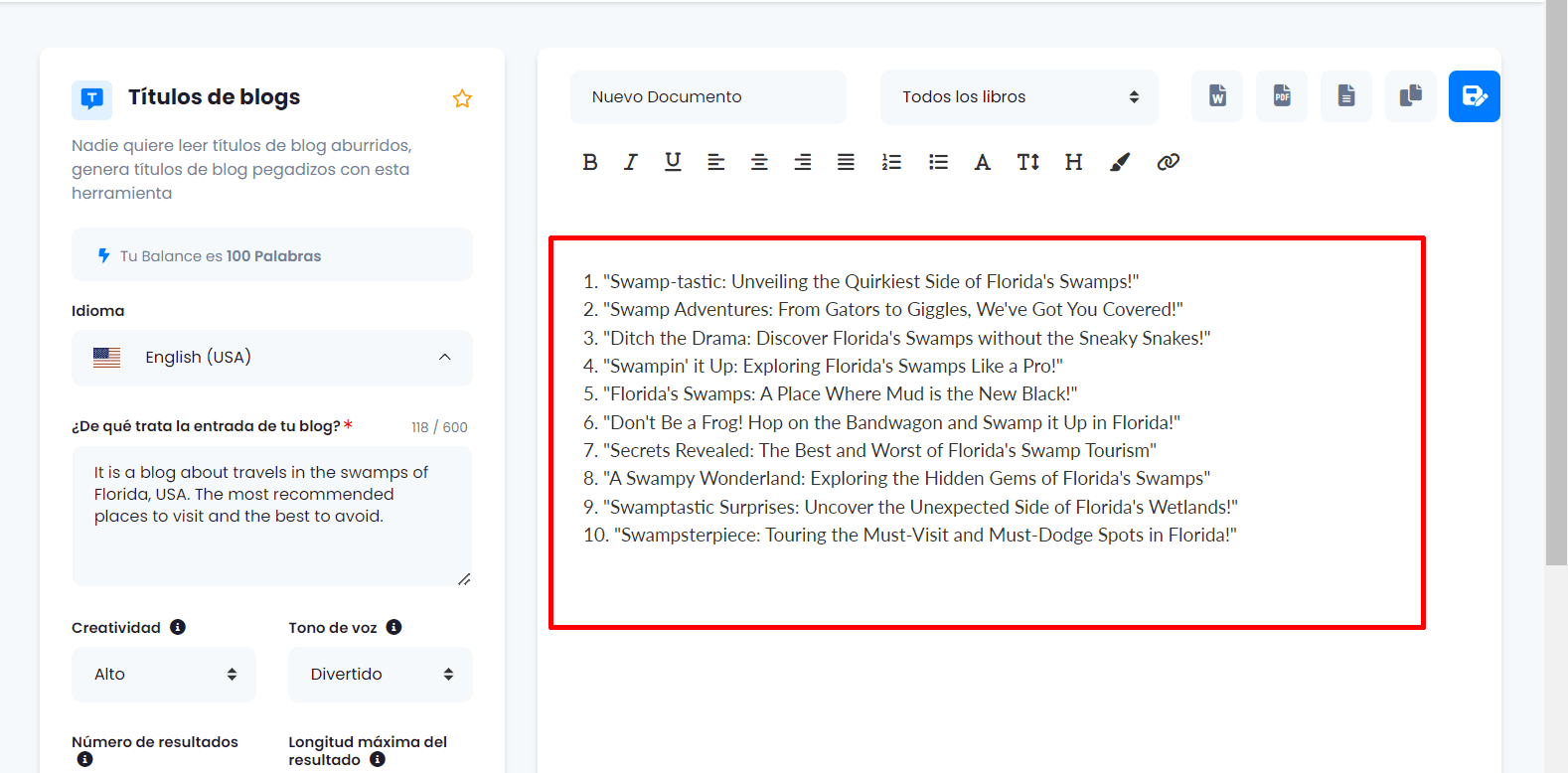Viewport: 1568px width, 773px height.
Task: Pick the highlight brush tool
Action: point(1120,162)
